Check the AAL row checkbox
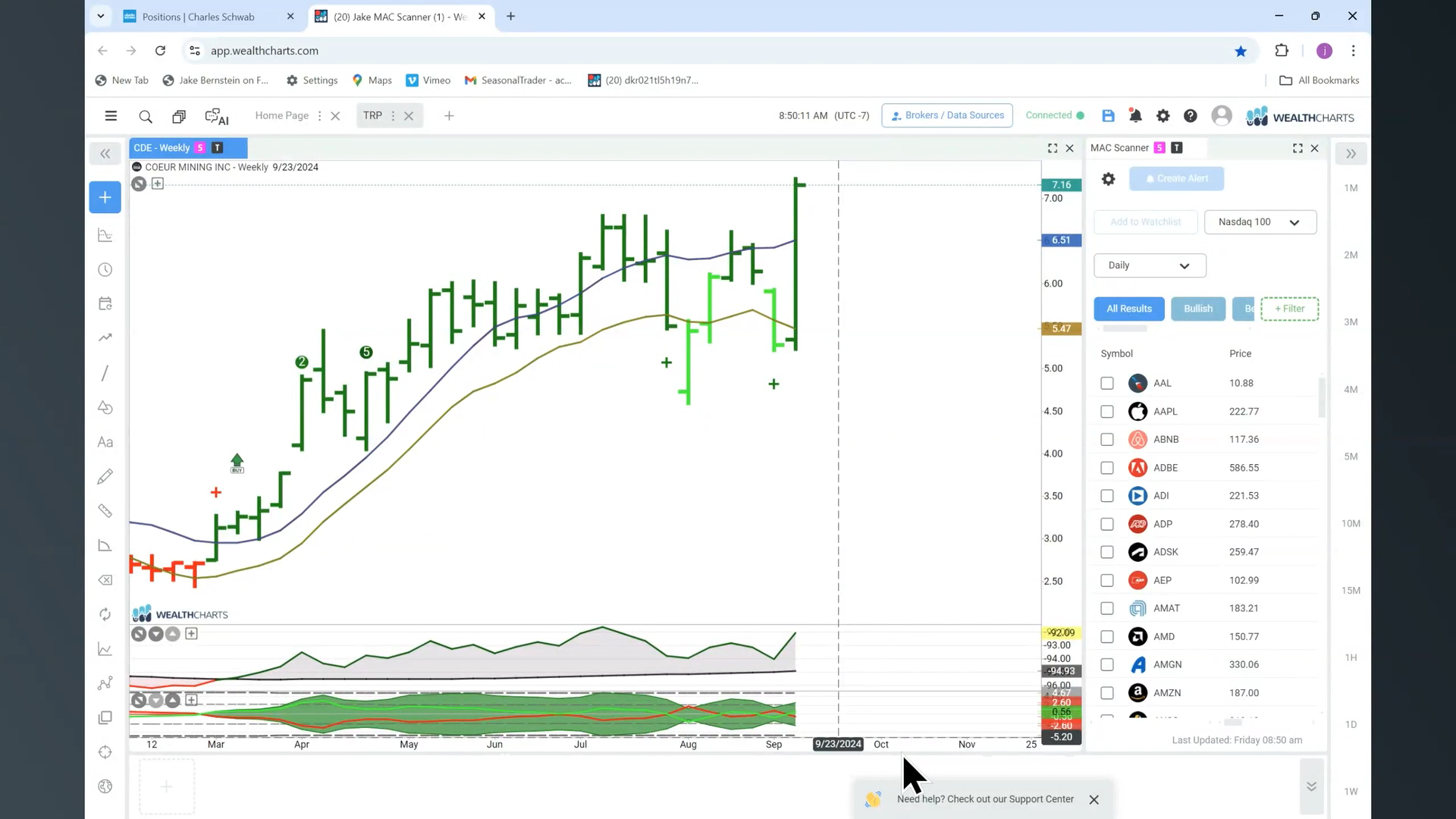The width and height of the screenshot is (1456, 819). (1107, 384)
